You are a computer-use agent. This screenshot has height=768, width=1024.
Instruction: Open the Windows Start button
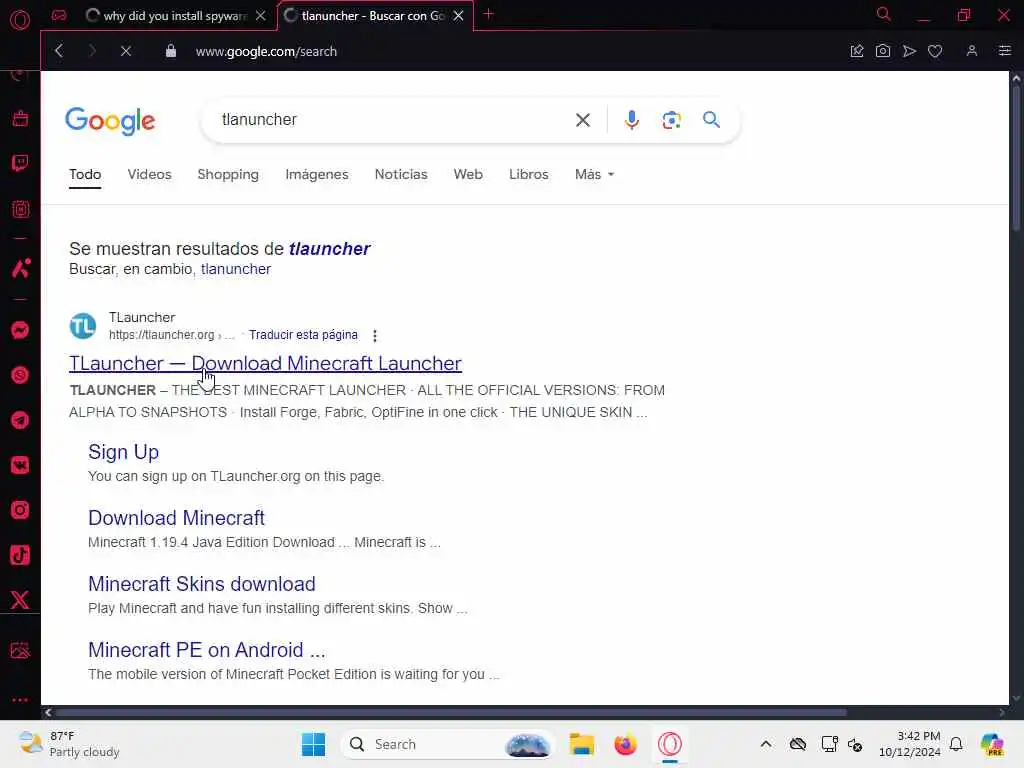click(313, 744)
